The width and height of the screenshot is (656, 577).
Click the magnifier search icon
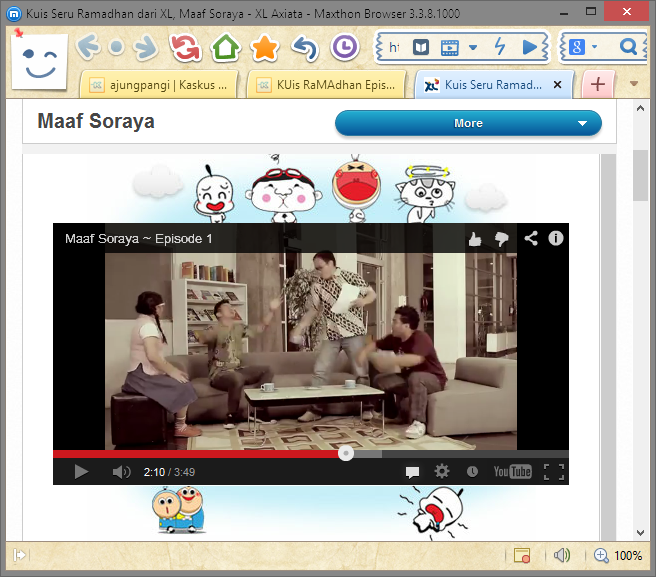tap(628, 46)
